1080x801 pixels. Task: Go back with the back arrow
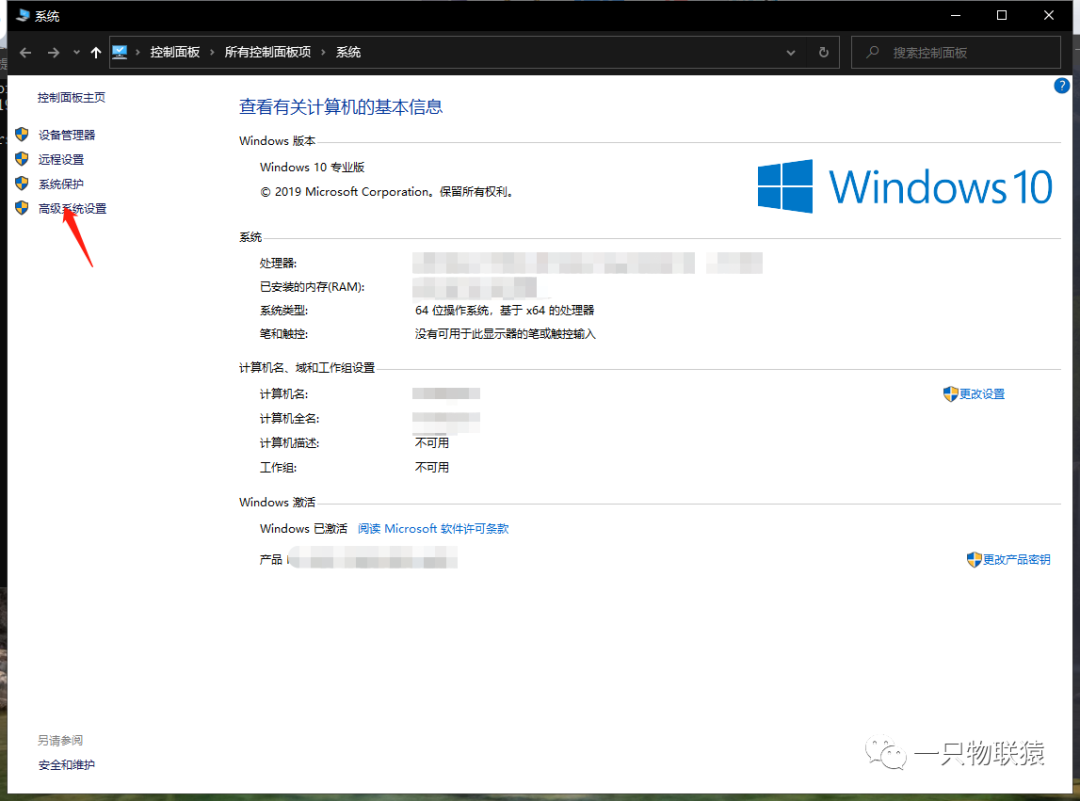point(25,52)
